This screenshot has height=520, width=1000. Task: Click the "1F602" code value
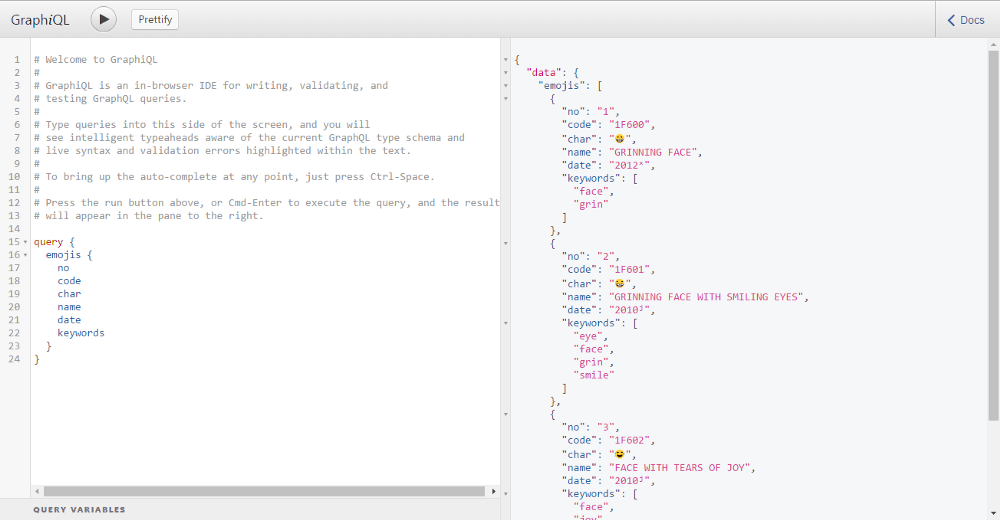click(x=631, y=440)
